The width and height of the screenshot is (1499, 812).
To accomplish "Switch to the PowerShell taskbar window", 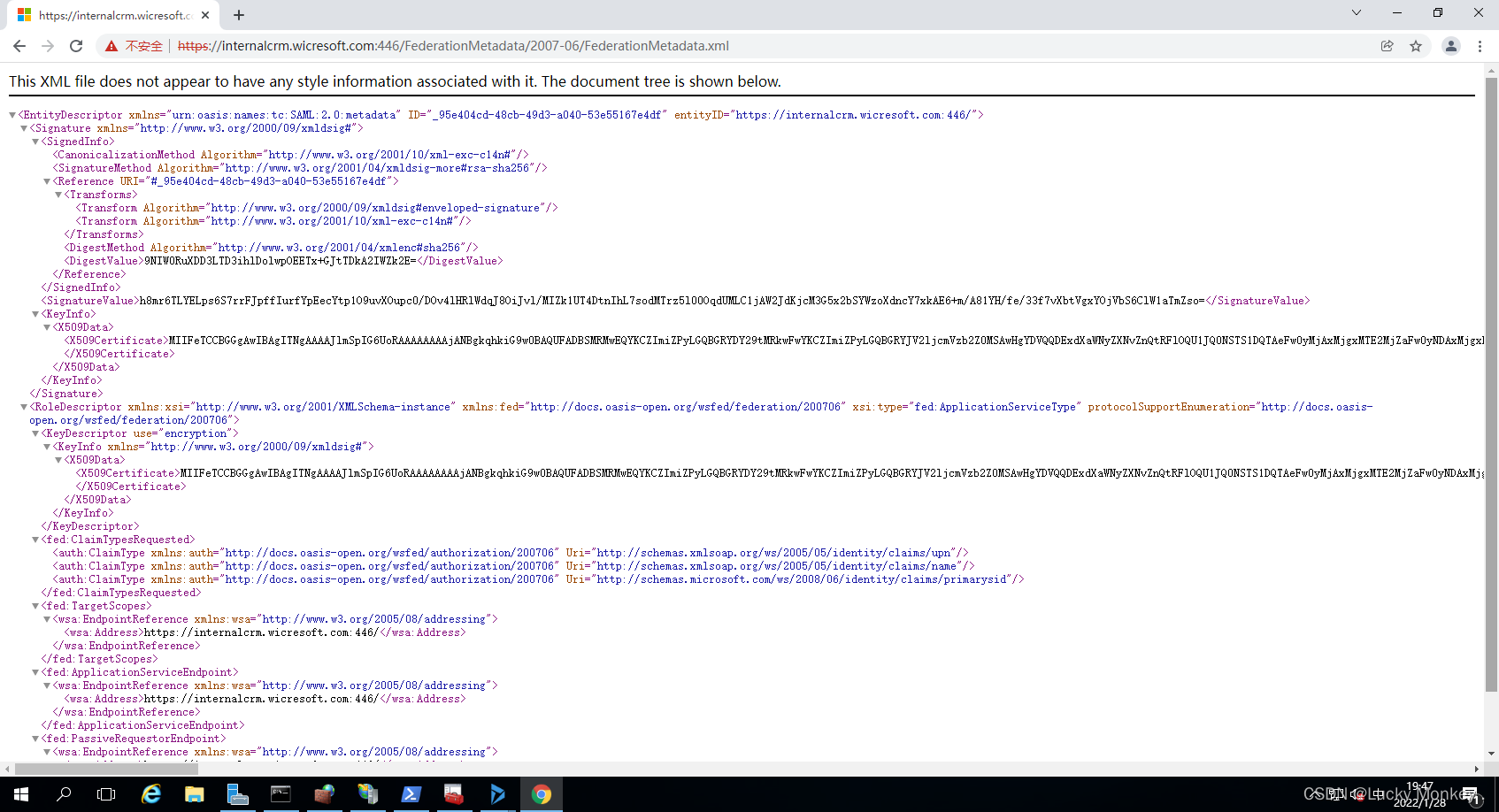I will pos(411,794).
